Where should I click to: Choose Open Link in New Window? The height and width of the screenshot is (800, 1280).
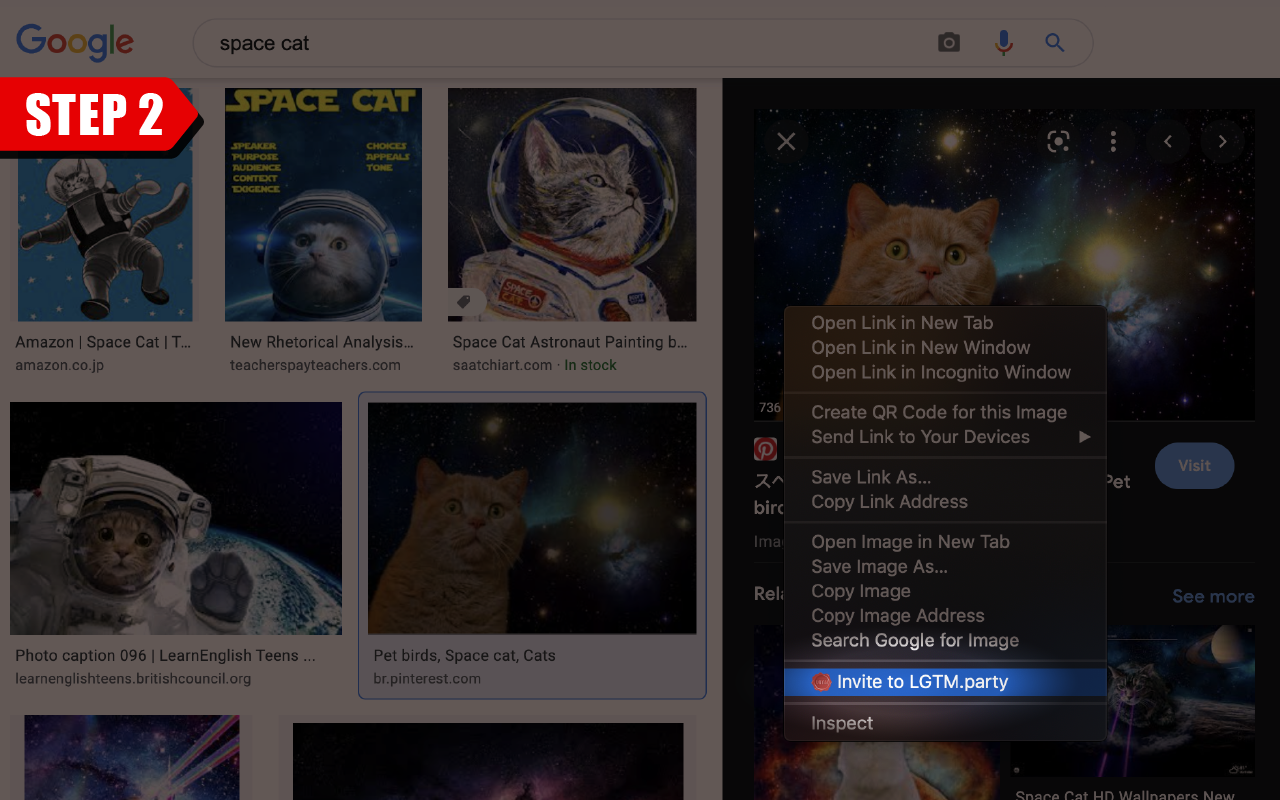[945, 348]
